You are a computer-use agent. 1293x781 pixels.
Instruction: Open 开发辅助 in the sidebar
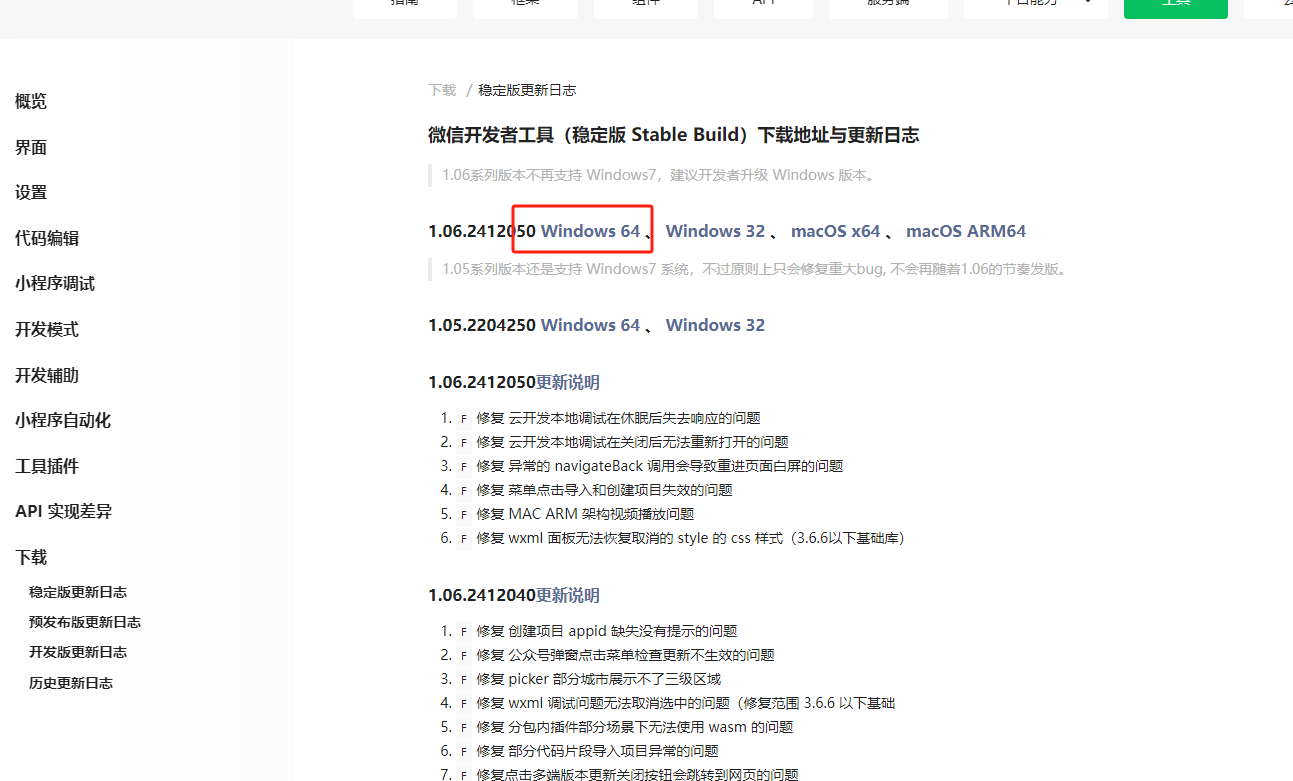pos(47,375)
